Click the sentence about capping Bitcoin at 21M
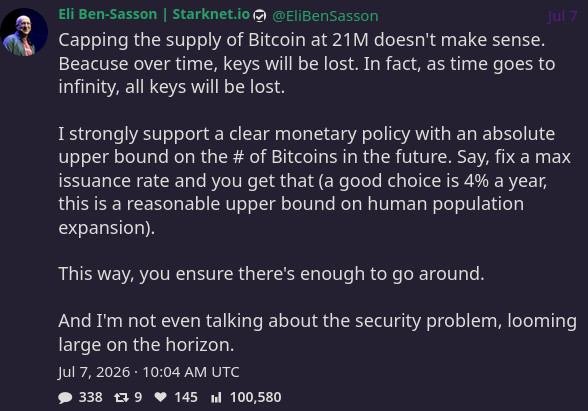 tap(302, 40)
